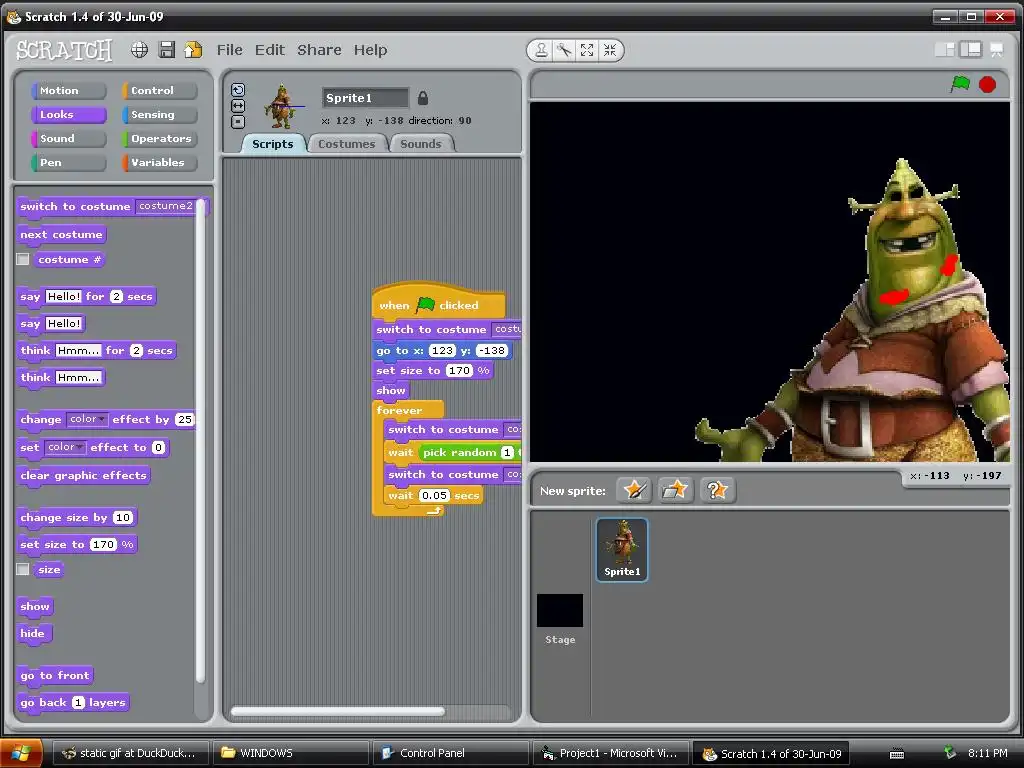Click the scripts area horizontal scrollbar
The height and width of the screenshot is (768, 1024).
[x=338, y=711]
